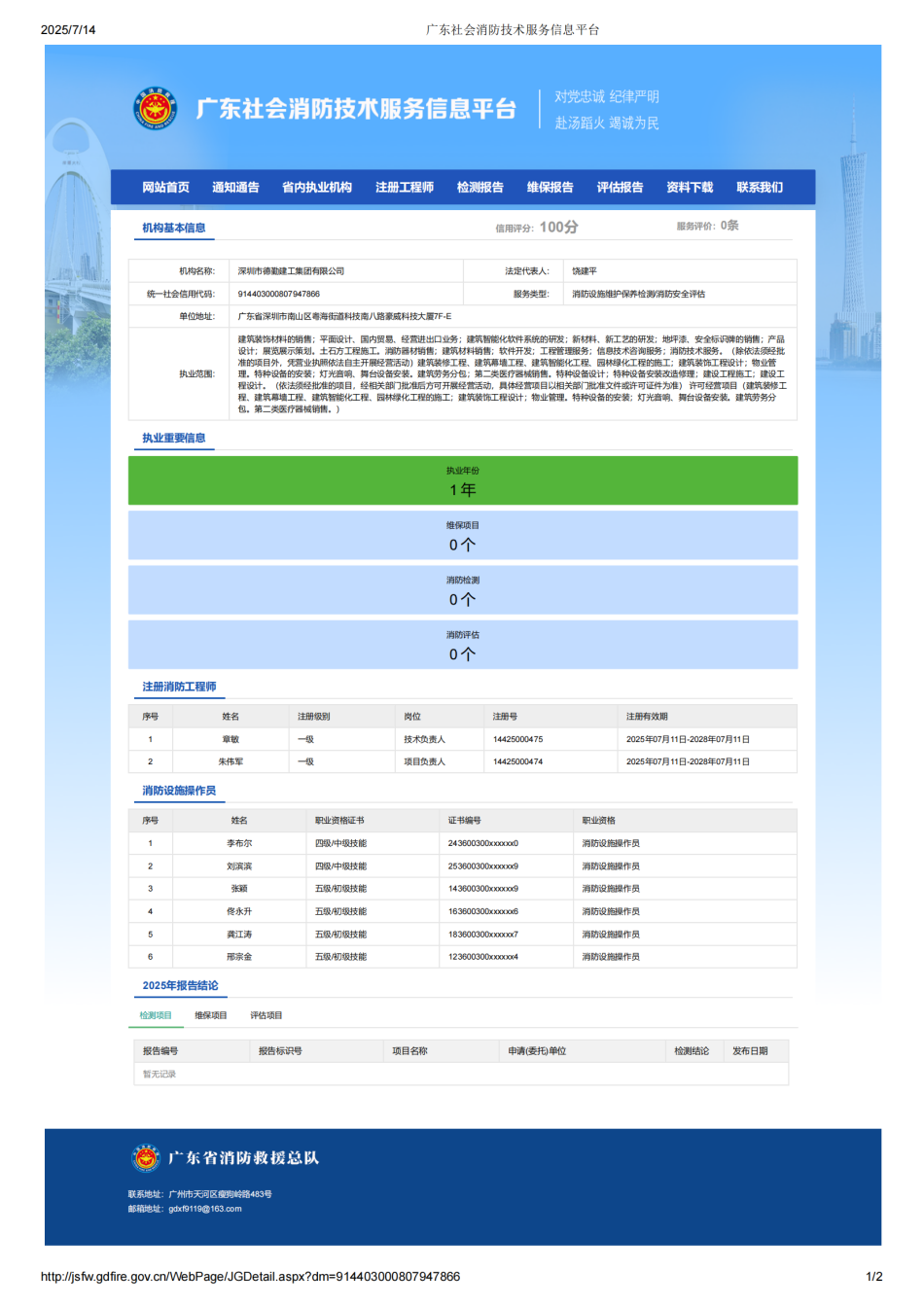This screenshot has height=1307, width=924.
Task: Click the 发布日期 column header
Action: (x=750, y=1050)
